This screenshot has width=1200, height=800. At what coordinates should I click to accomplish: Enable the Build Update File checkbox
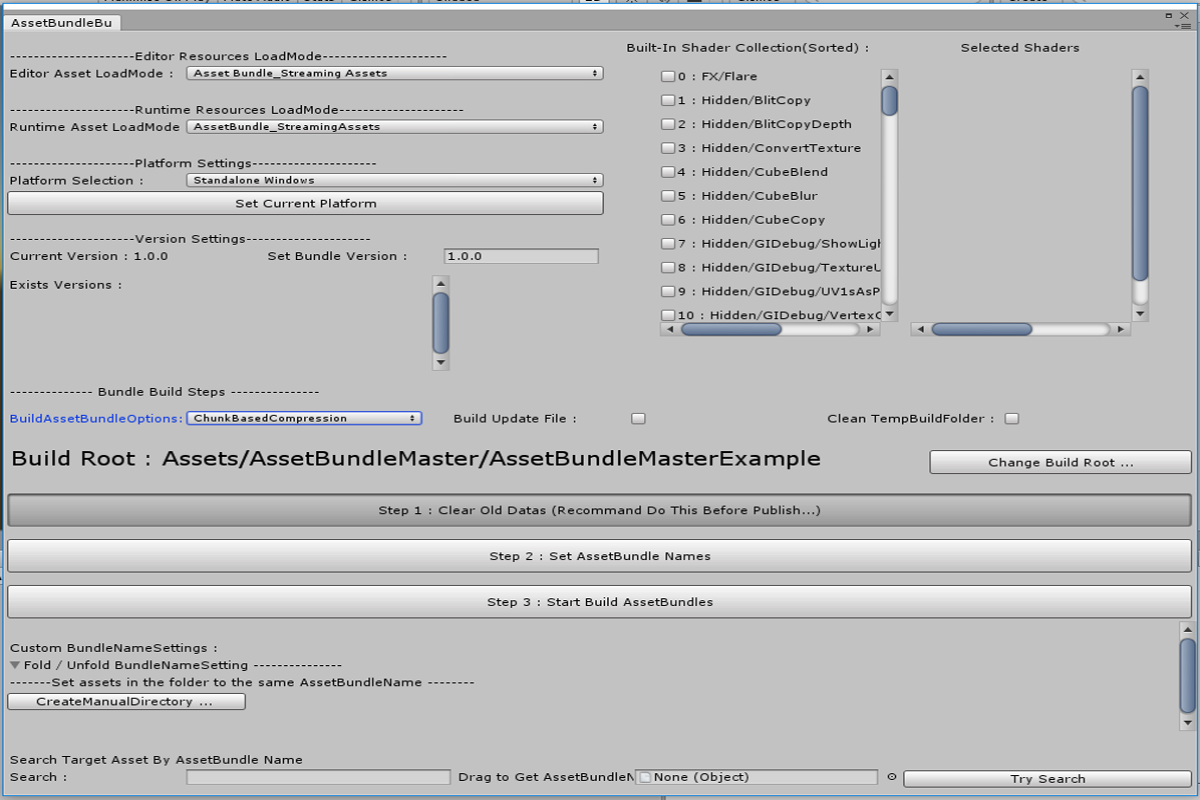pyautogui.click(x=638, y=419)
